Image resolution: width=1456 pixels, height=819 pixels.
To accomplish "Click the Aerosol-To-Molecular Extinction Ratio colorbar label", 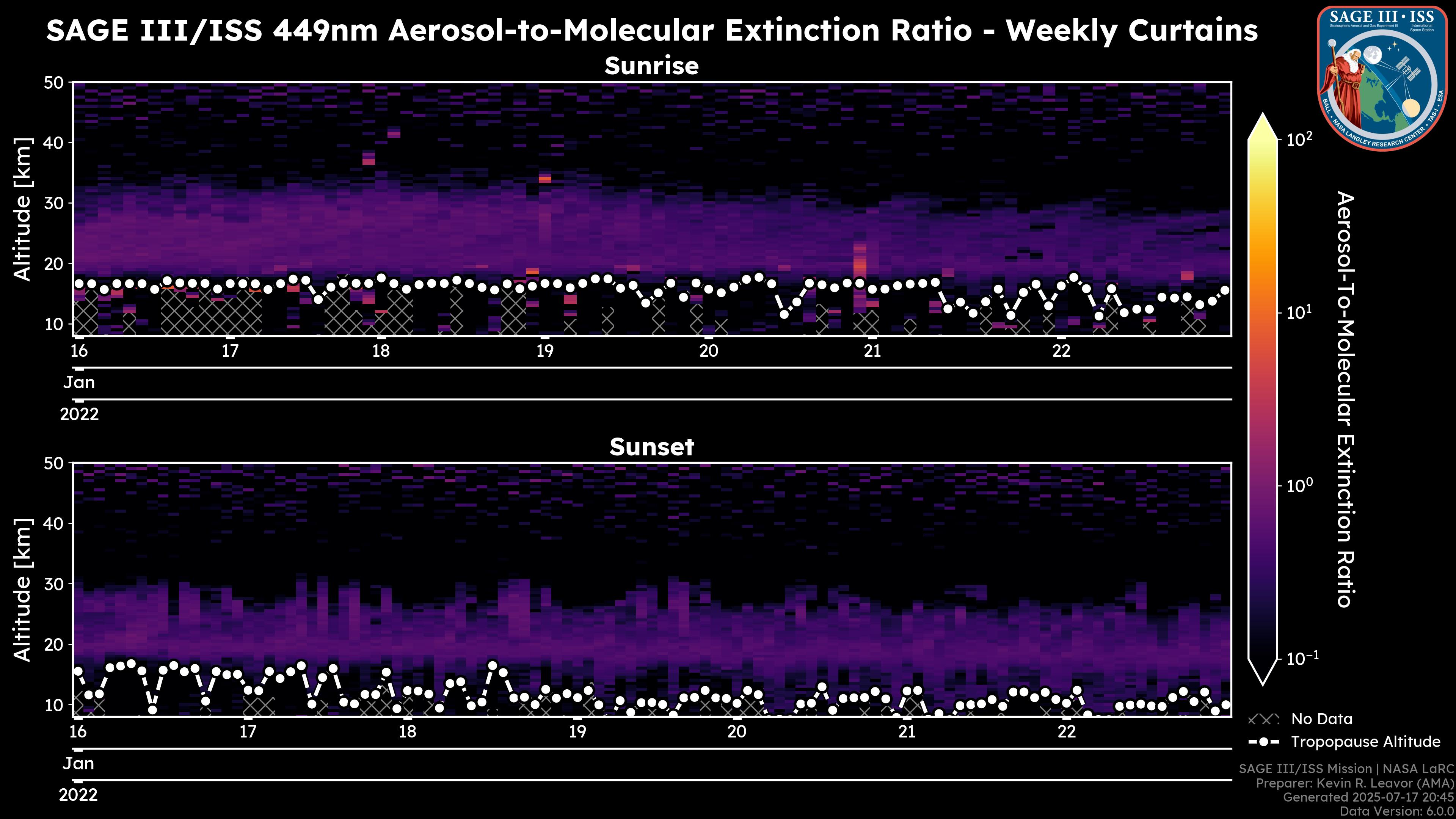I will 1346,399.
